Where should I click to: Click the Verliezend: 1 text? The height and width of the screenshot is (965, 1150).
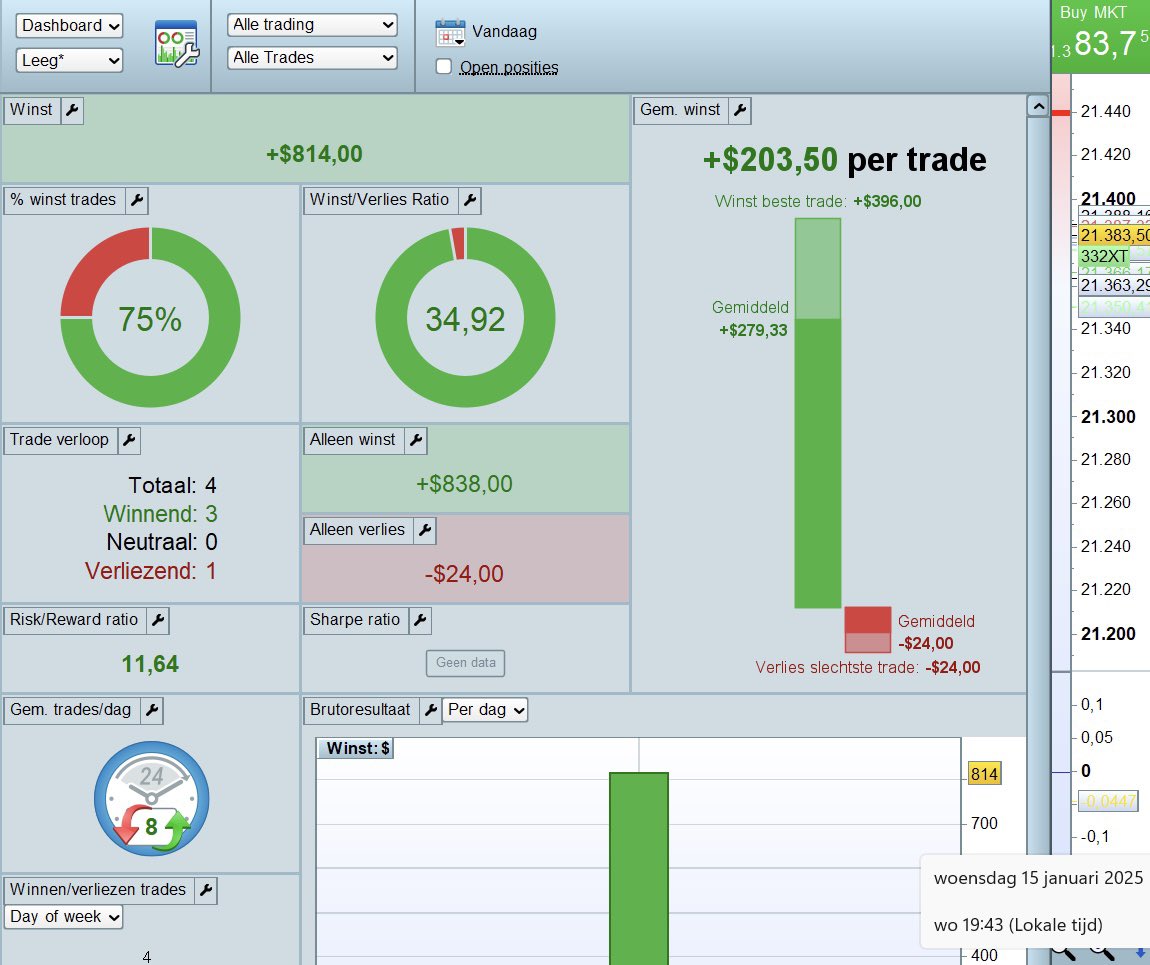151,571
